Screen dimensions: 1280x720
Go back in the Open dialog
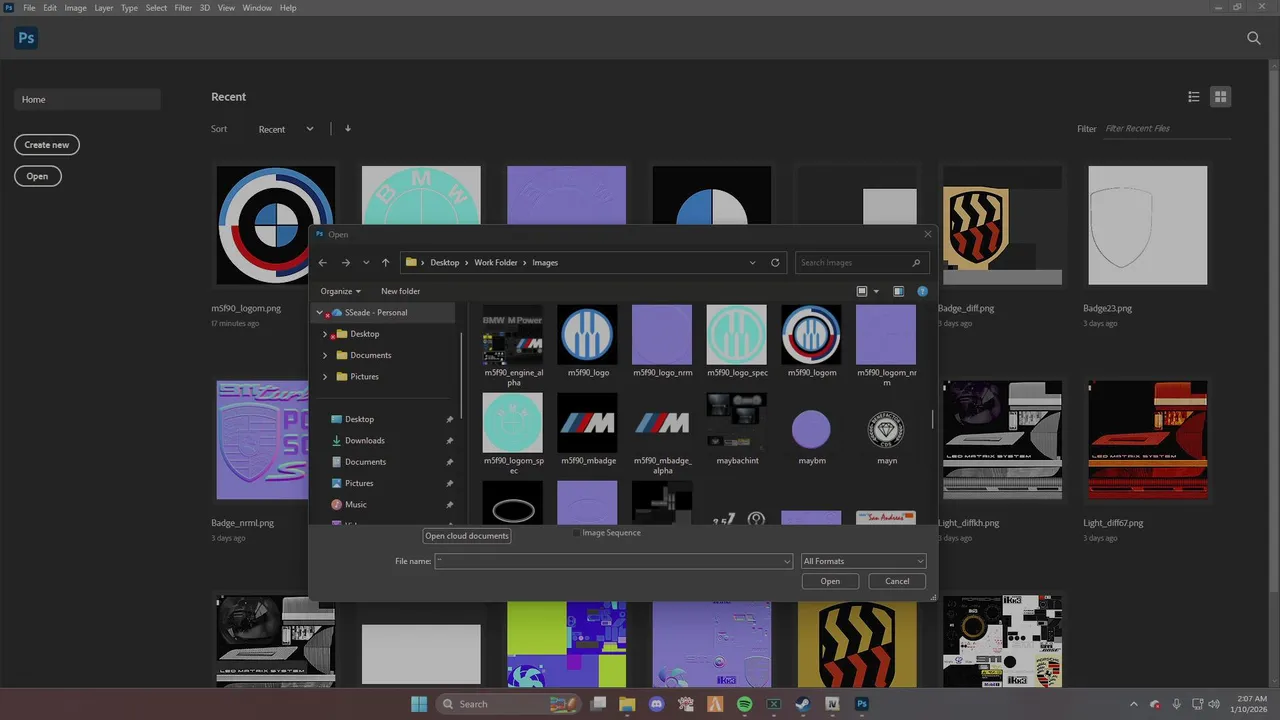pos(323,262)
